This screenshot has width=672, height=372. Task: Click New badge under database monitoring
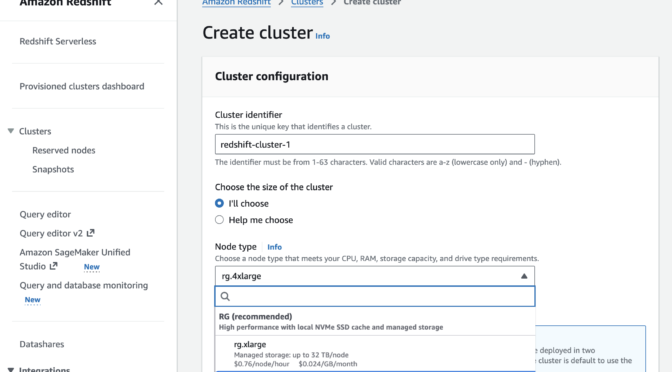pos(33,300)
